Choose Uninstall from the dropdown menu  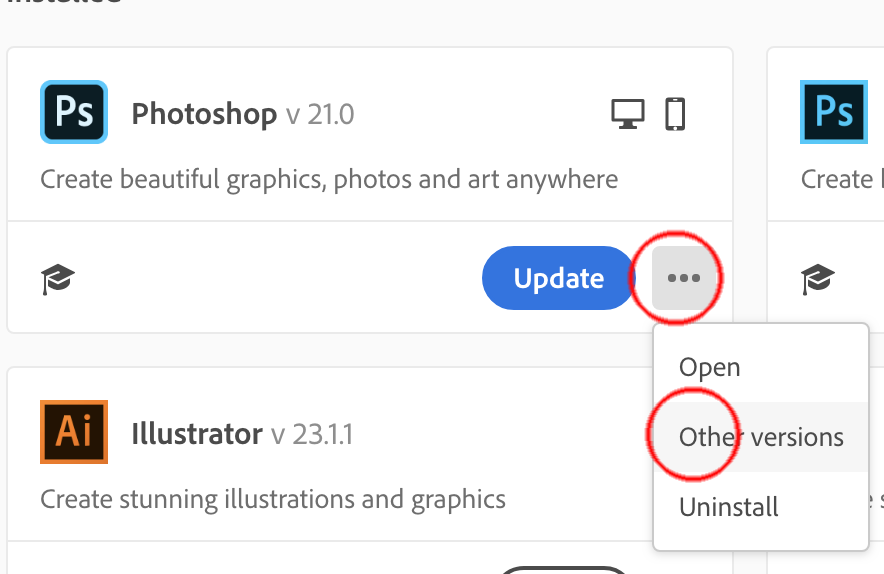point(729,507)
